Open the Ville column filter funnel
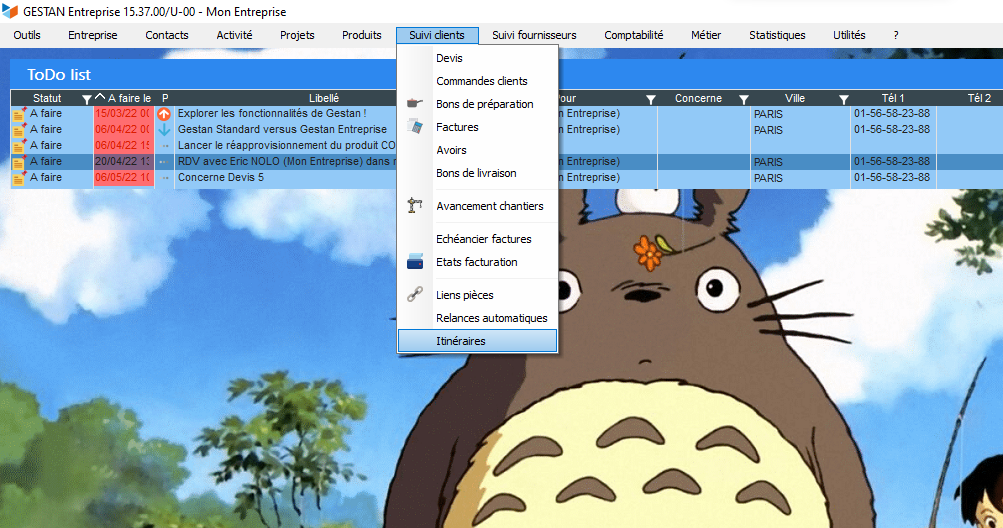Screen dimensions: 1003x528 pyautogui.click(x=844, y=99)
